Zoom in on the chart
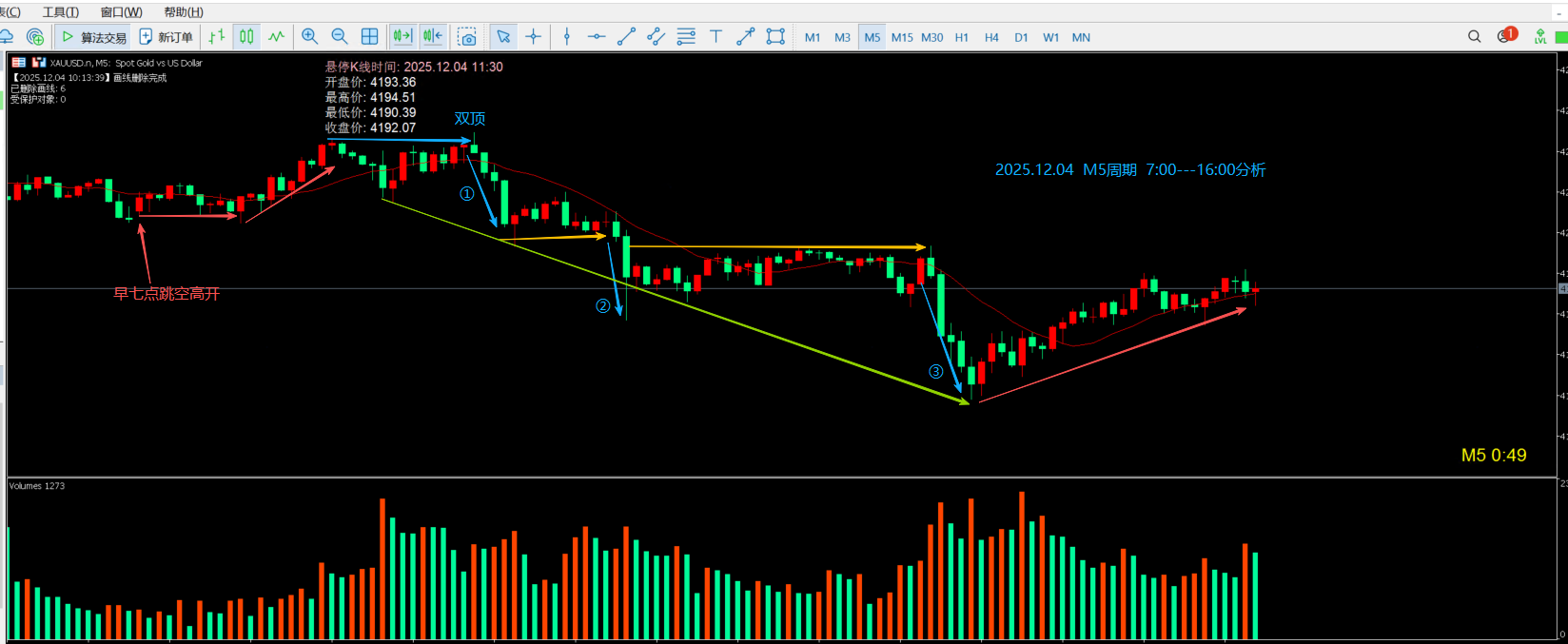 (309, 36)
